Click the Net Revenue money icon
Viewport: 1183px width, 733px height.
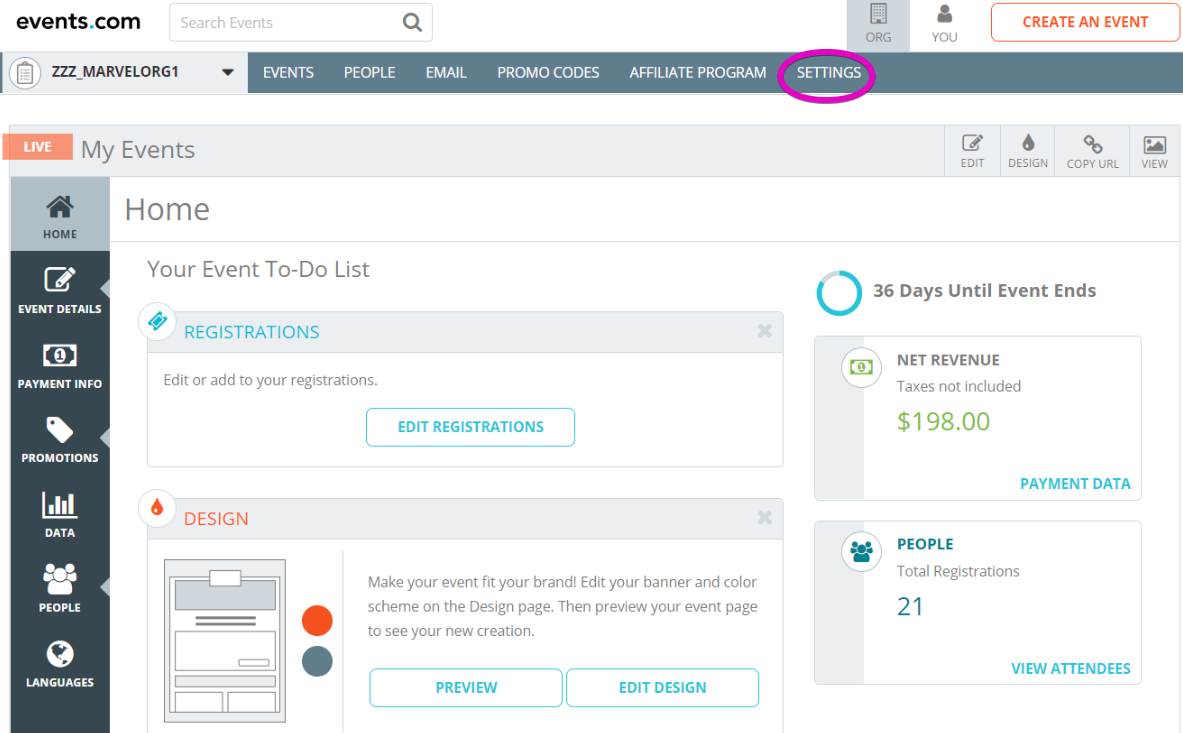861,367
